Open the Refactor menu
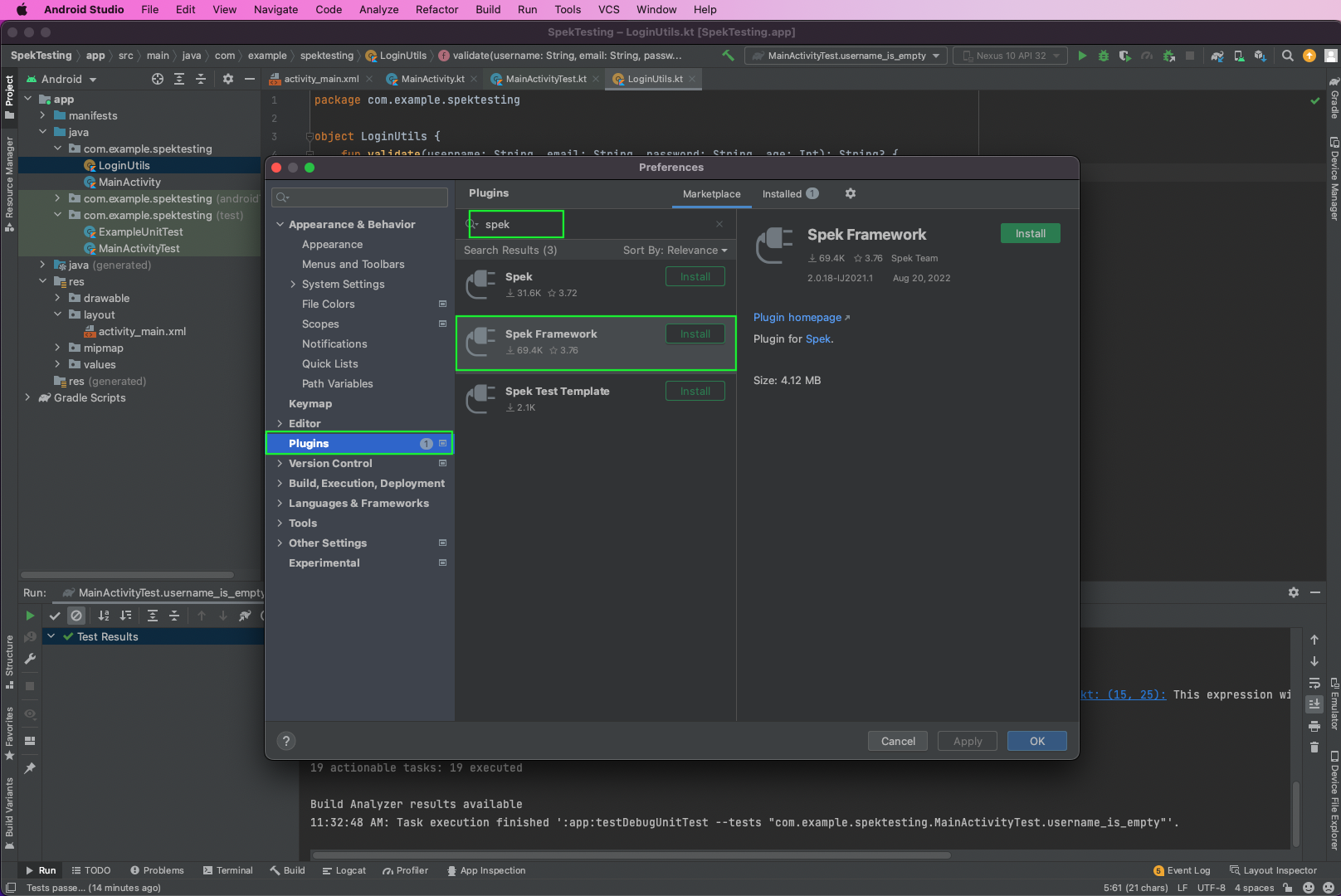 pyautogui.click(x=436, y=10)
